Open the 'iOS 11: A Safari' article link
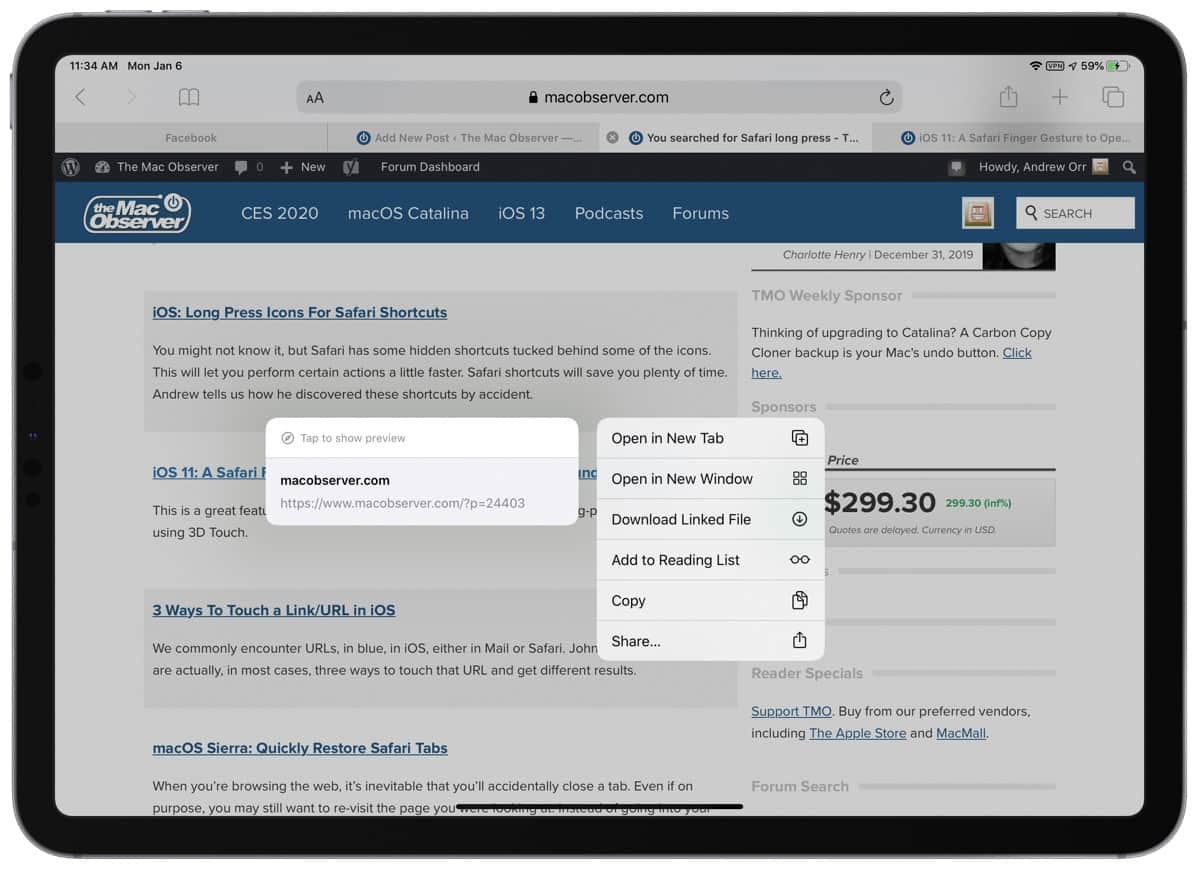The height and width of the screenshot is (871, 1200). click(x=209, y=472)
